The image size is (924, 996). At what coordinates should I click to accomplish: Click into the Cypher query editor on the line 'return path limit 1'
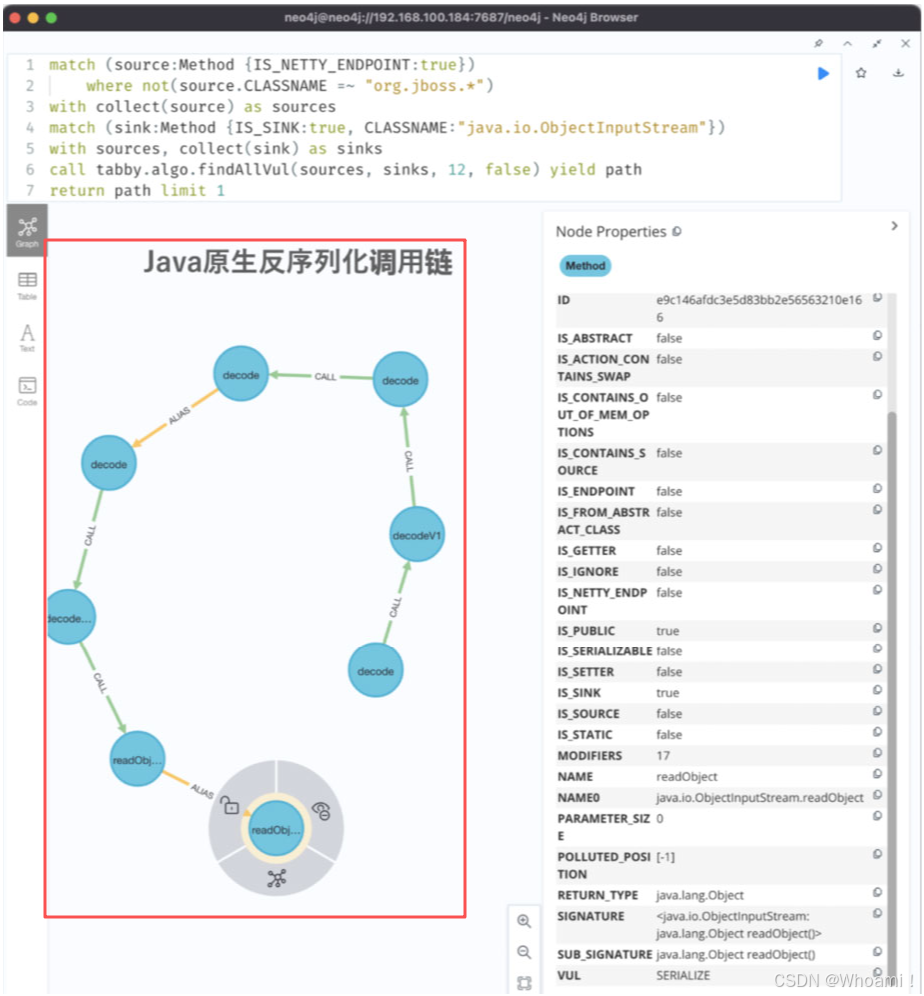137,191
